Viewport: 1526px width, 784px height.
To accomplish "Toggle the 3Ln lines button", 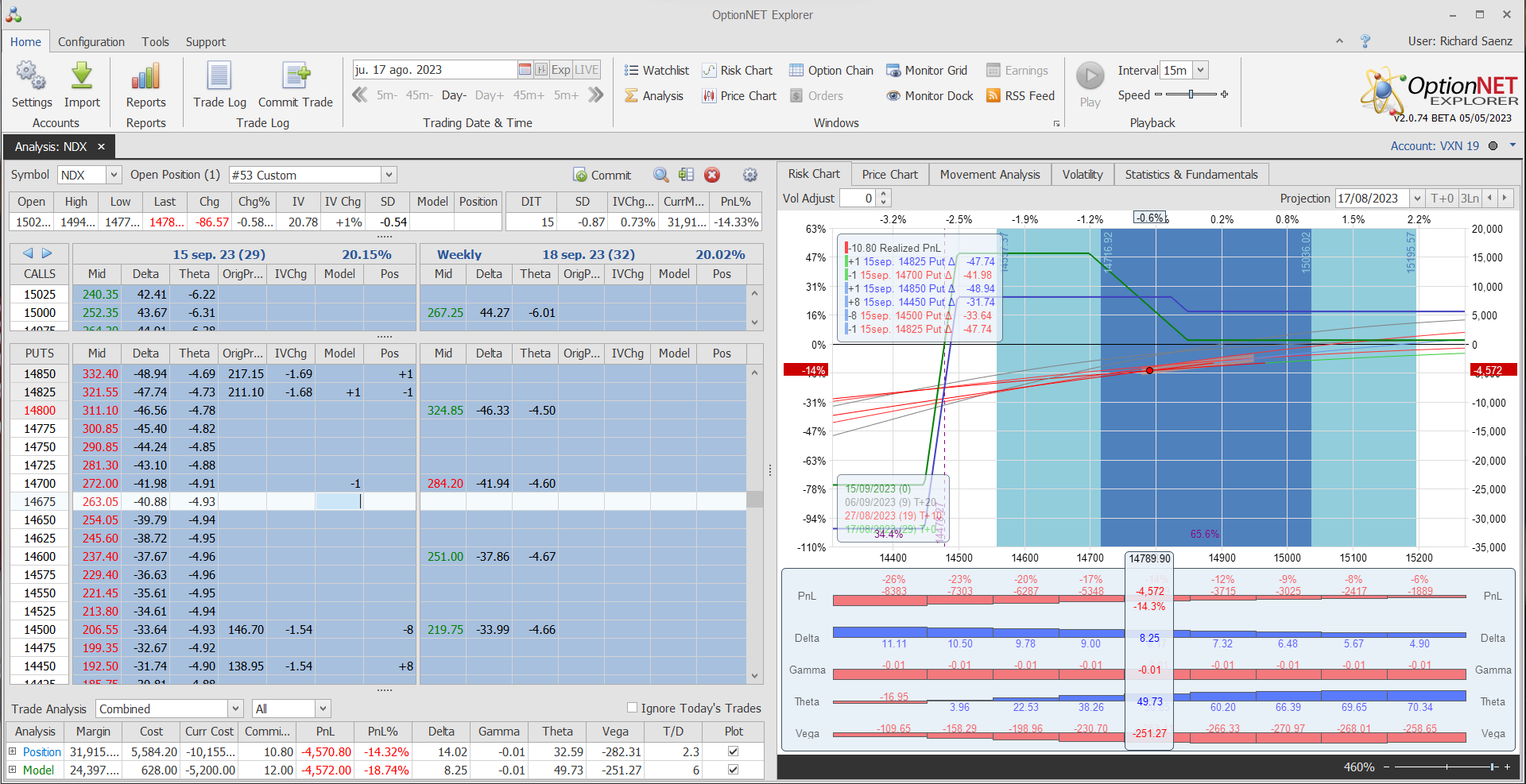I will (x=1470, y=198).
